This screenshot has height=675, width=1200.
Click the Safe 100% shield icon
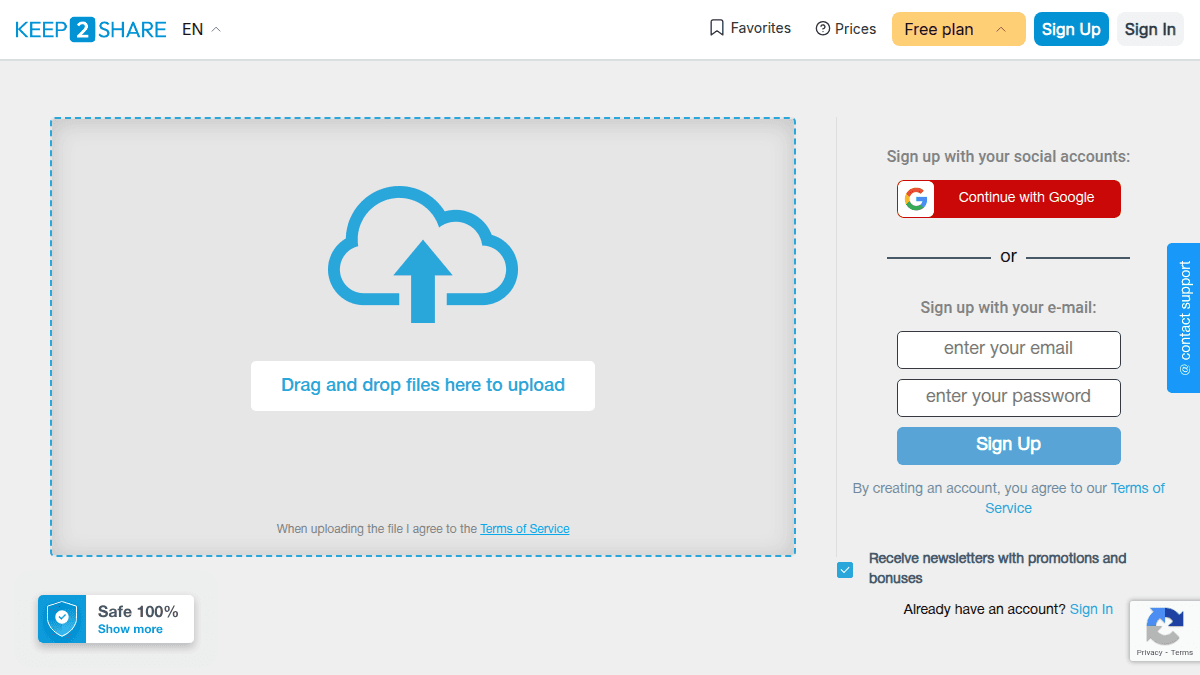point(62,619)
